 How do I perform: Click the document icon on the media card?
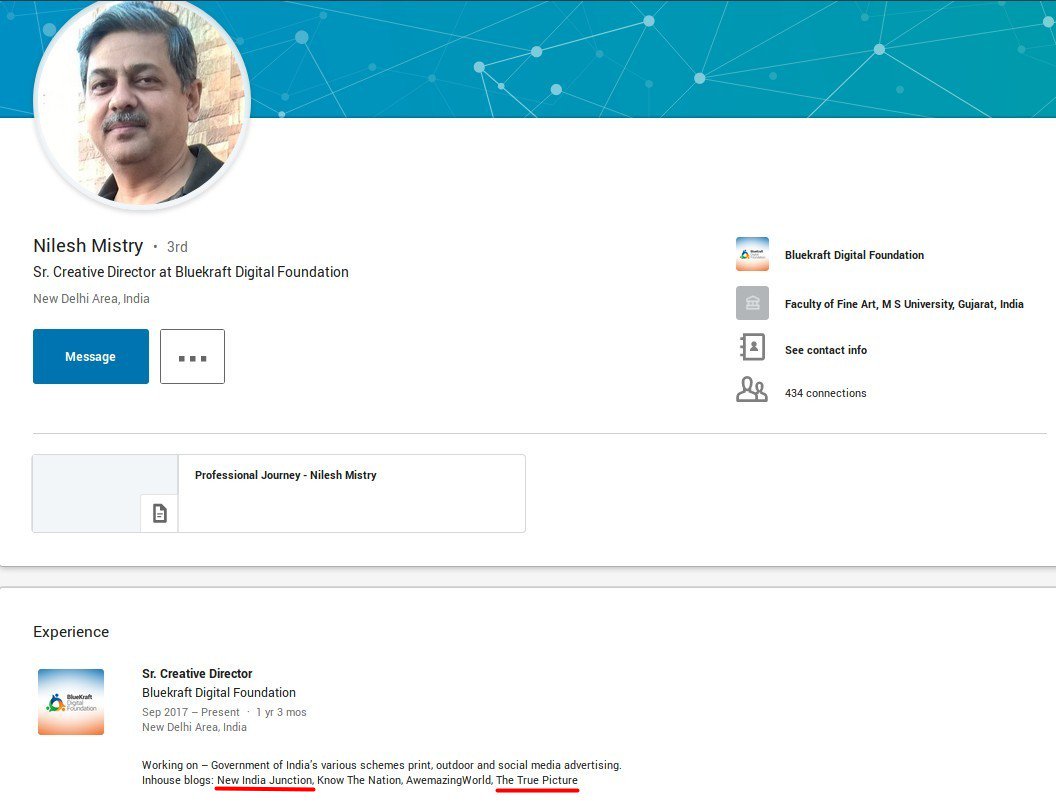(x=160, y=513)
